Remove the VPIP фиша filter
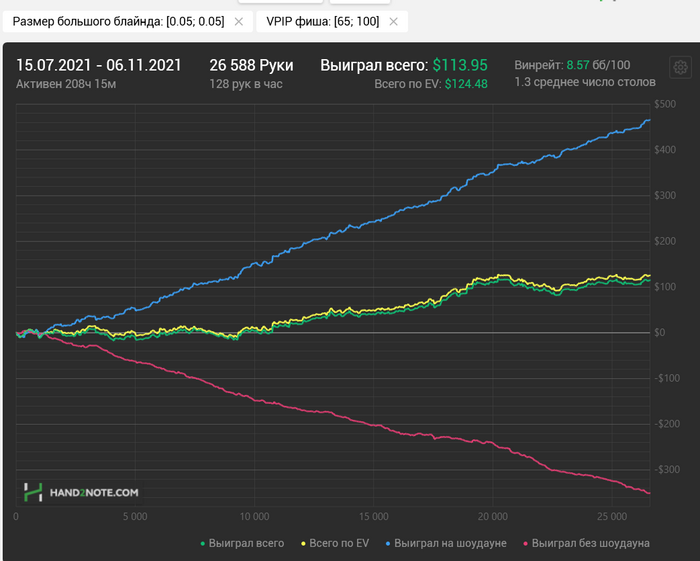Screen dimensions: 700x561 click(x=393, y=21)
